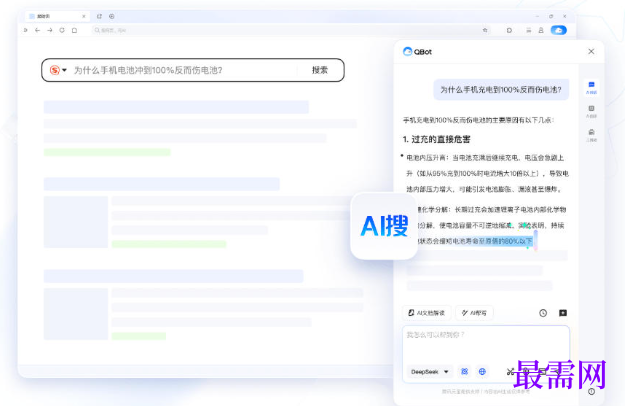Toggle web search globe icon
This screenshot has height=406, width=625.
[x=482, y=372]
